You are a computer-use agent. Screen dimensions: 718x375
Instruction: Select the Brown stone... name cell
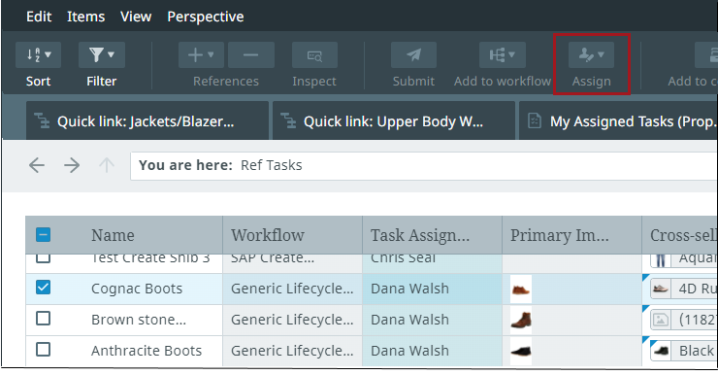point(138,320)
